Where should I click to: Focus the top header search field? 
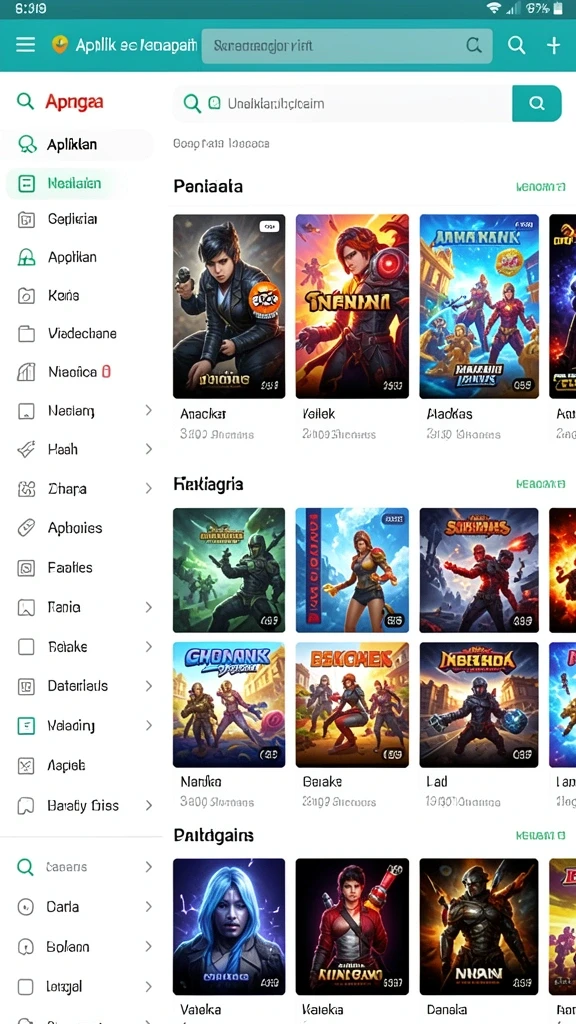(x=347, y=46)
